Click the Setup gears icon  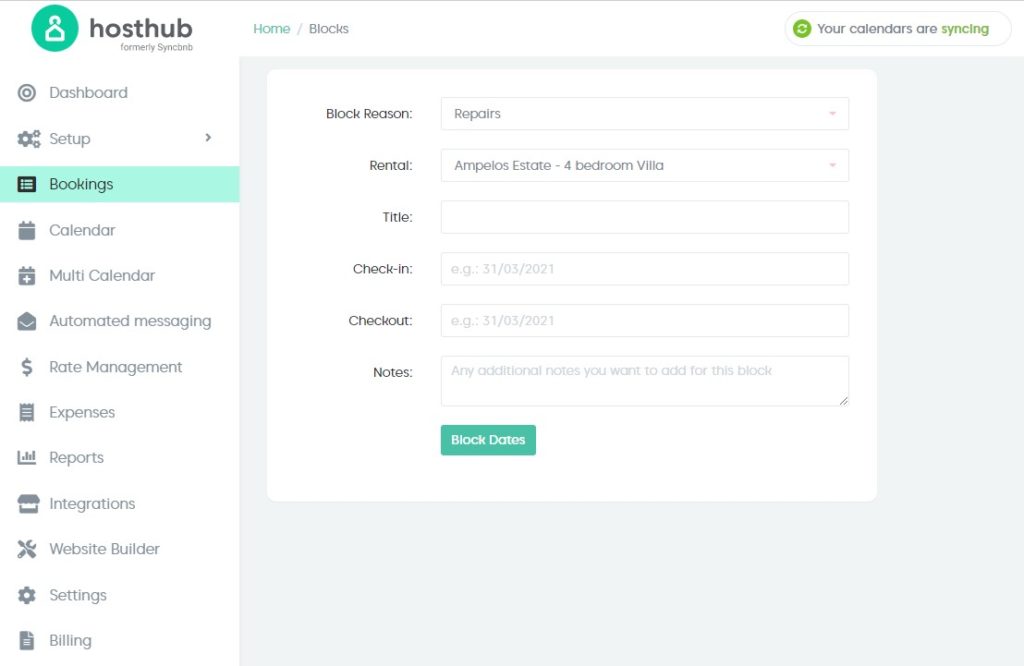[x=28, y=138]
